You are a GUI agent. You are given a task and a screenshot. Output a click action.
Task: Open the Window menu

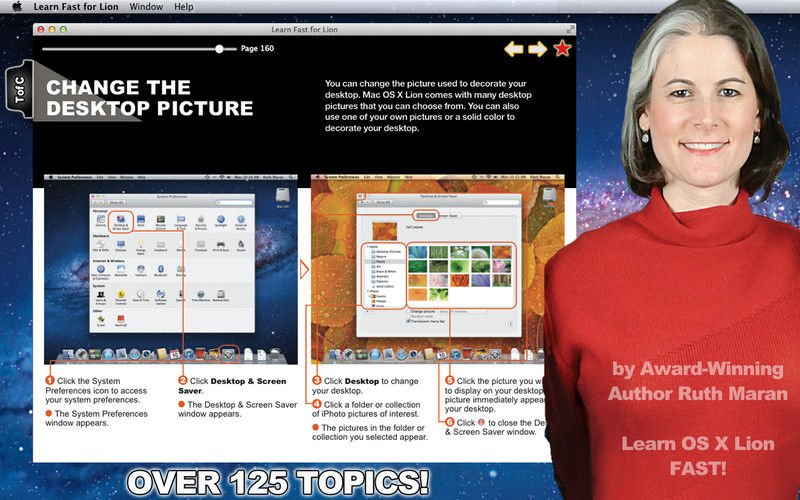(x=146, y=7)
